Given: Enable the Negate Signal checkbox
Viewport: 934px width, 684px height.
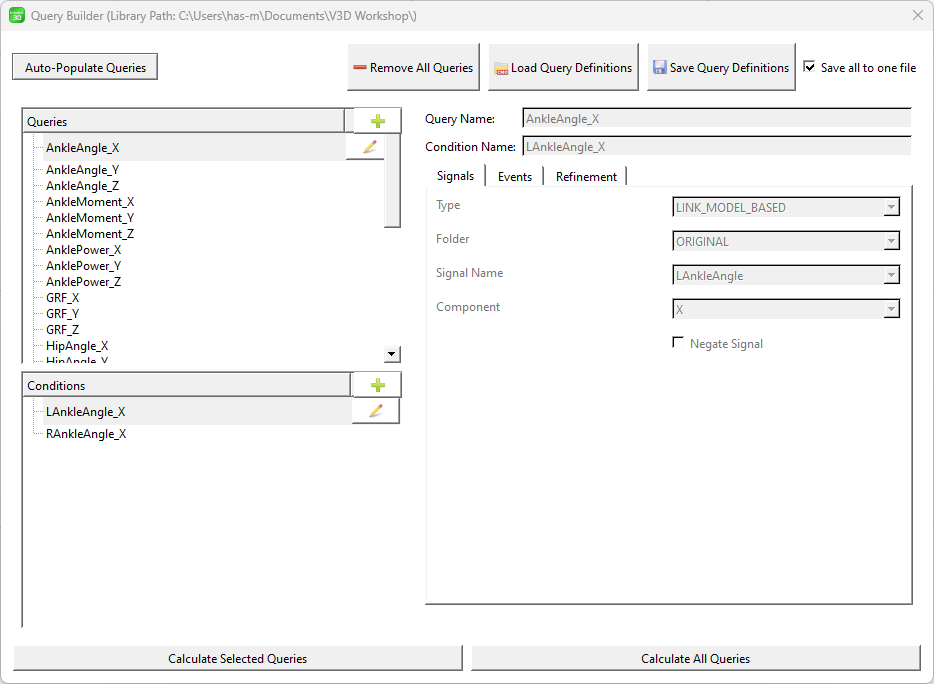Looking at the screenshot, I should (679, 343).
